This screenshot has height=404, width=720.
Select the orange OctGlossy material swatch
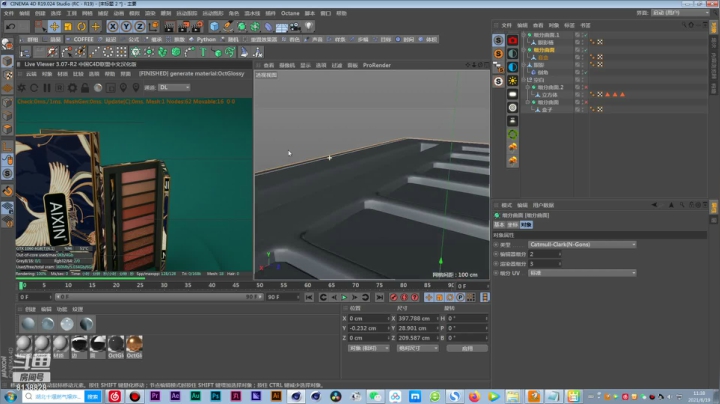click(134, 344)
